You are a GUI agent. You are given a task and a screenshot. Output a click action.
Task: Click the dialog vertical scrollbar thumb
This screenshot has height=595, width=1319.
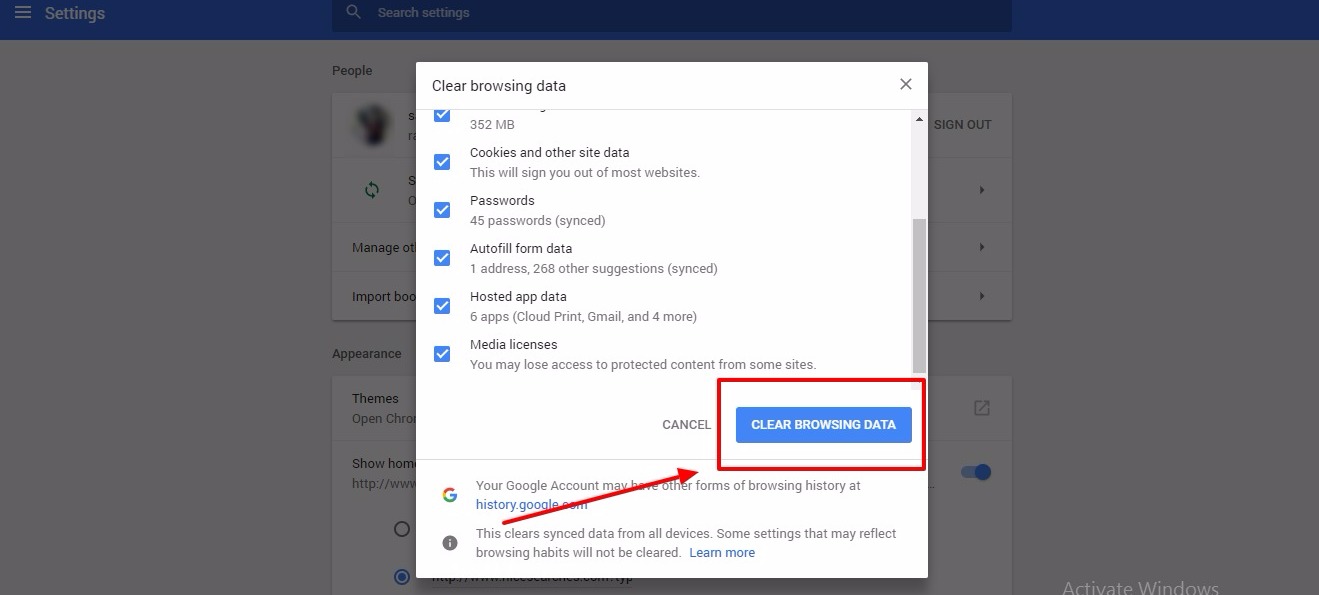pos(919,296)
